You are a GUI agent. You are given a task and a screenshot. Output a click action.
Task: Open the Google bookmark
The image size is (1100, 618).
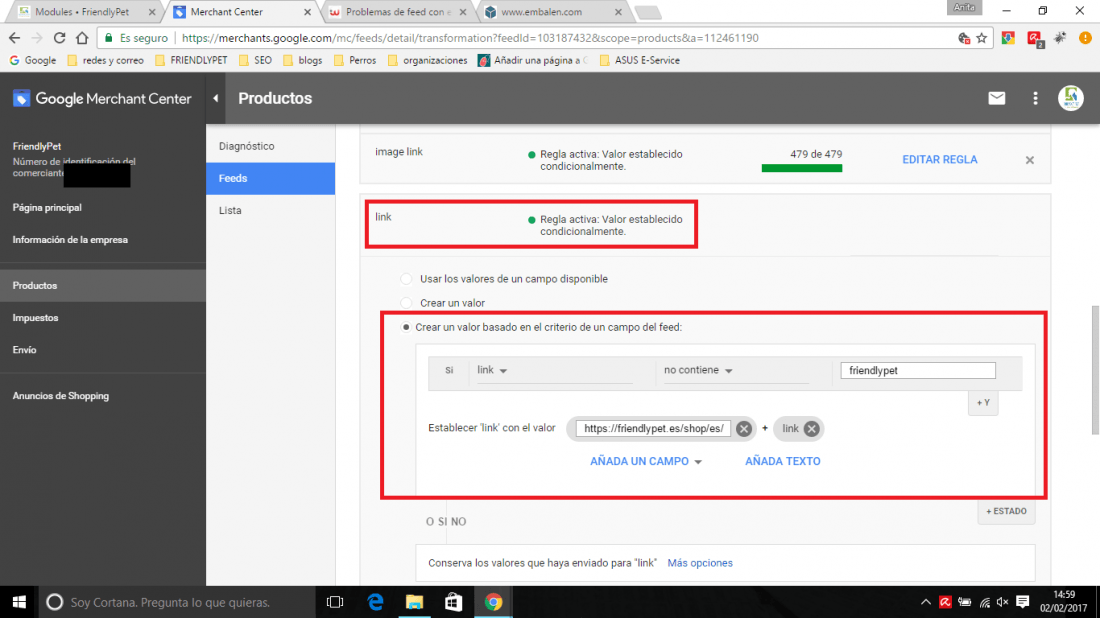(x=33, y=60)
